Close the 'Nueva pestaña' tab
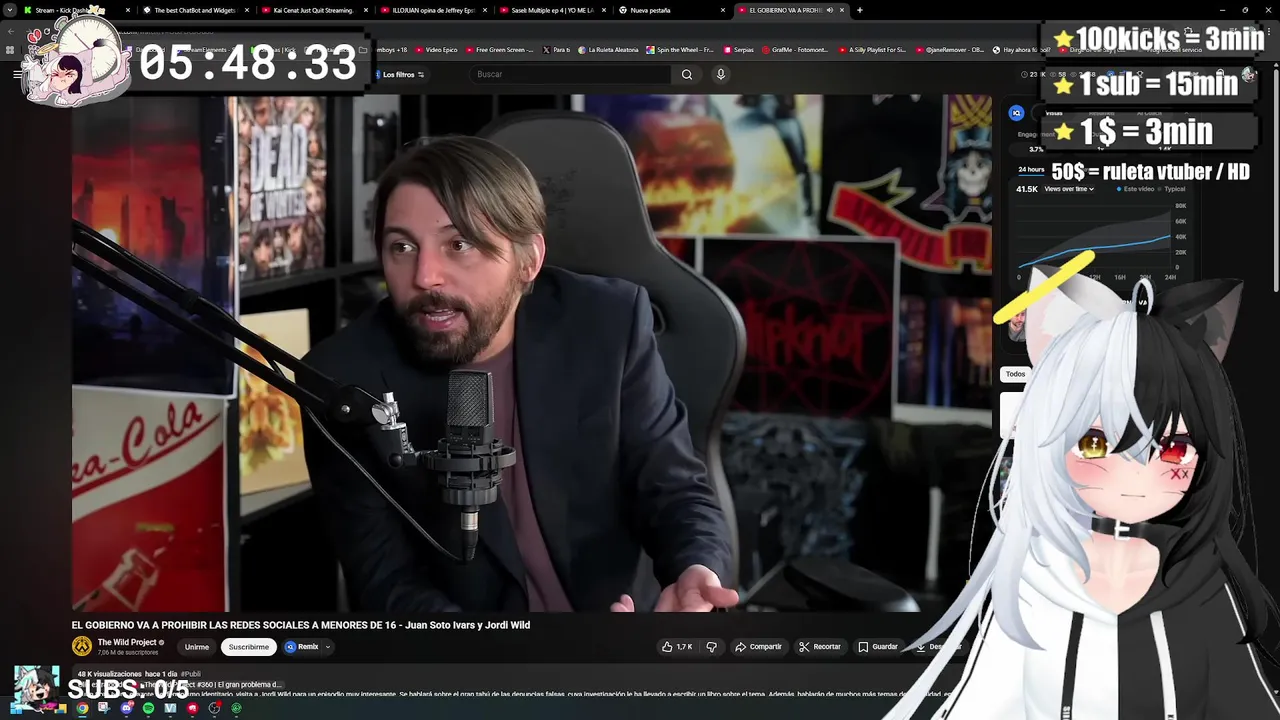The image size is (1280, 720). [x=723, y=10]
